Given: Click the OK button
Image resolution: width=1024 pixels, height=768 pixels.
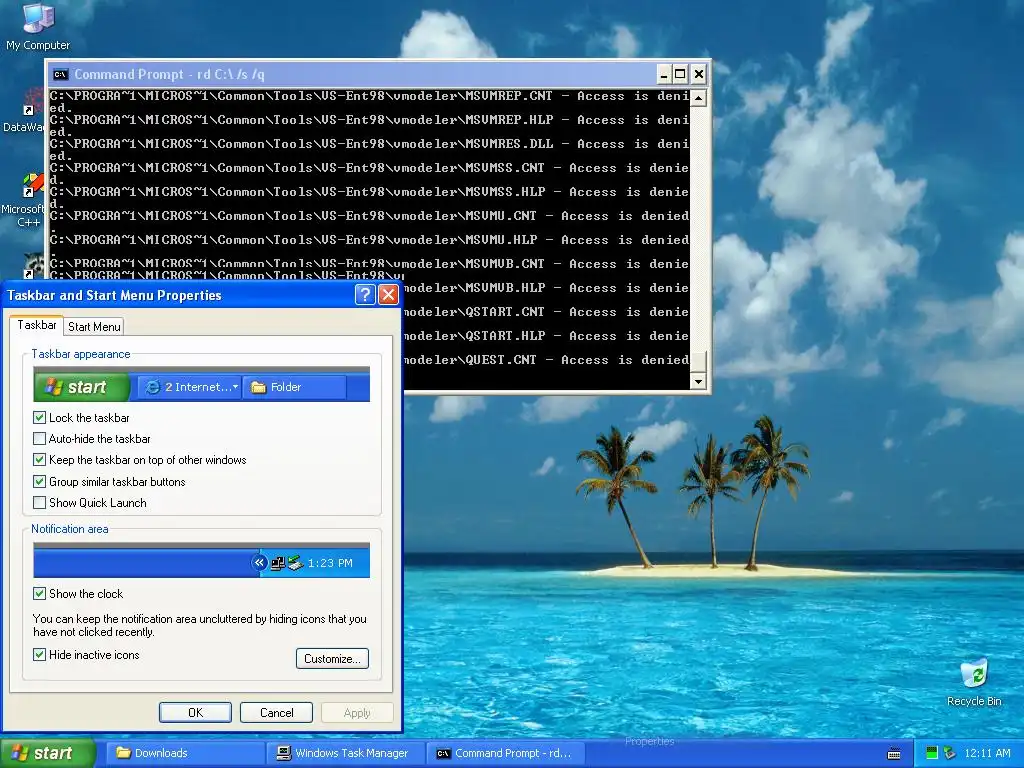Looking at the screenshot, I should click(195, 712).
